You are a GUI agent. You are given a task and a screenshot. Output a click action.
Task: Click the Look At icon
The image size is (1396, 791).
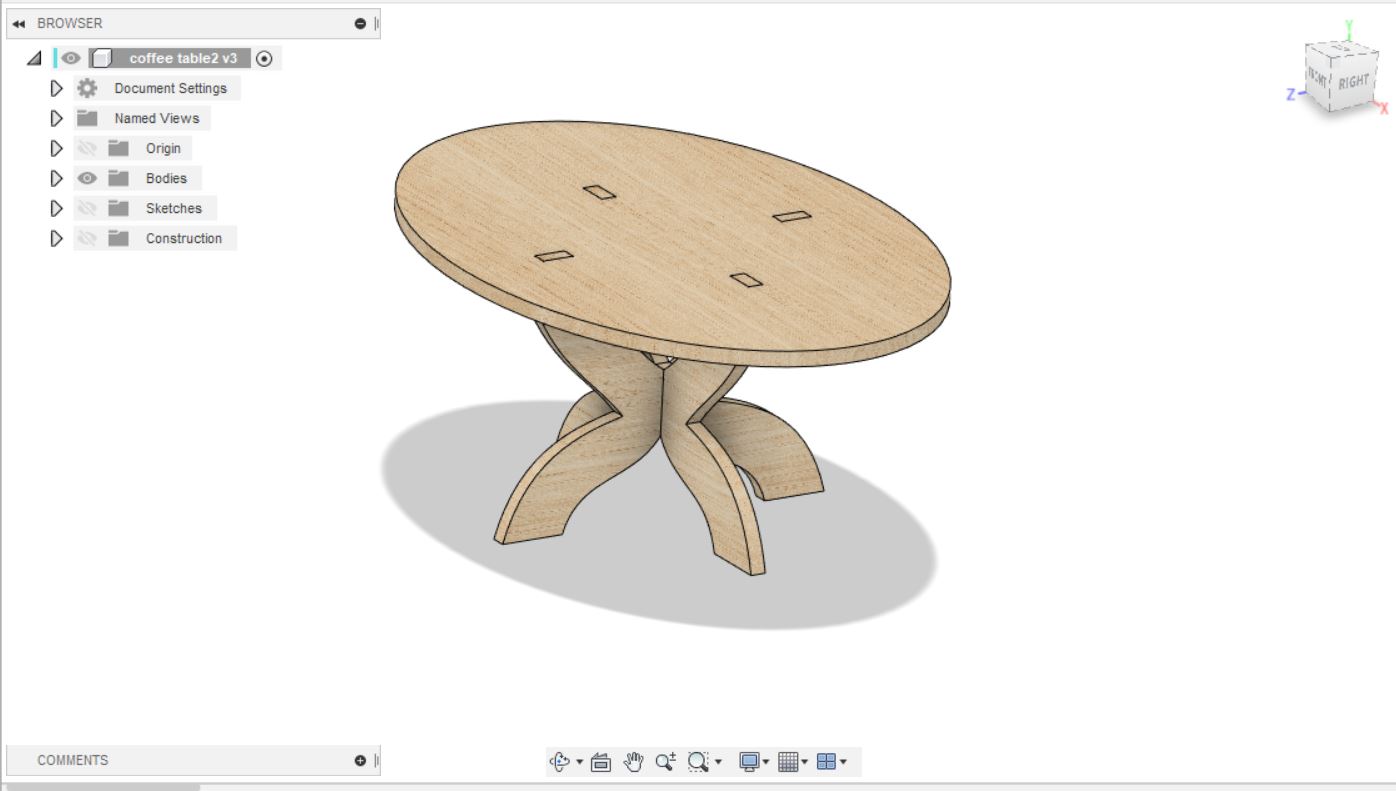[x=601, y=762]
